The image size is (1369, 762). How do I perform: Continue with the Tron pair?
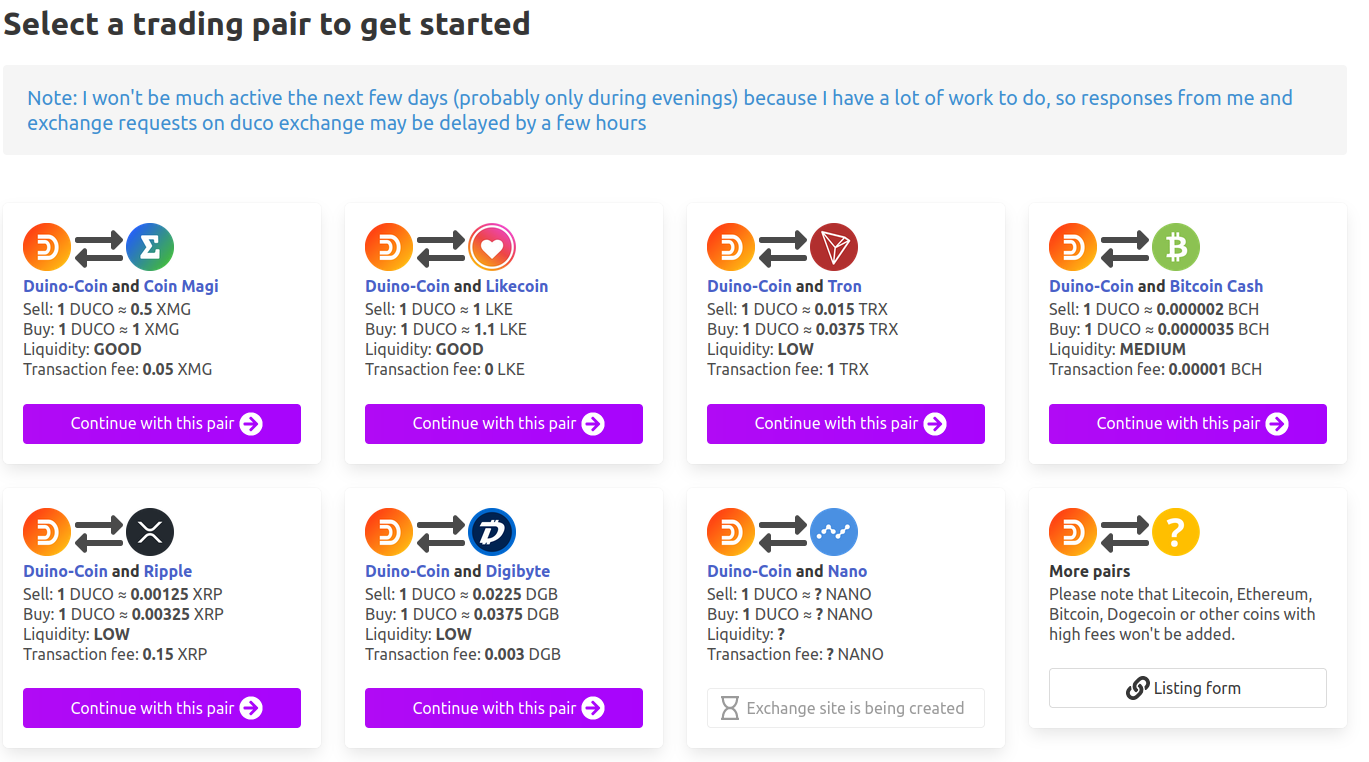[x=846, y=424]
